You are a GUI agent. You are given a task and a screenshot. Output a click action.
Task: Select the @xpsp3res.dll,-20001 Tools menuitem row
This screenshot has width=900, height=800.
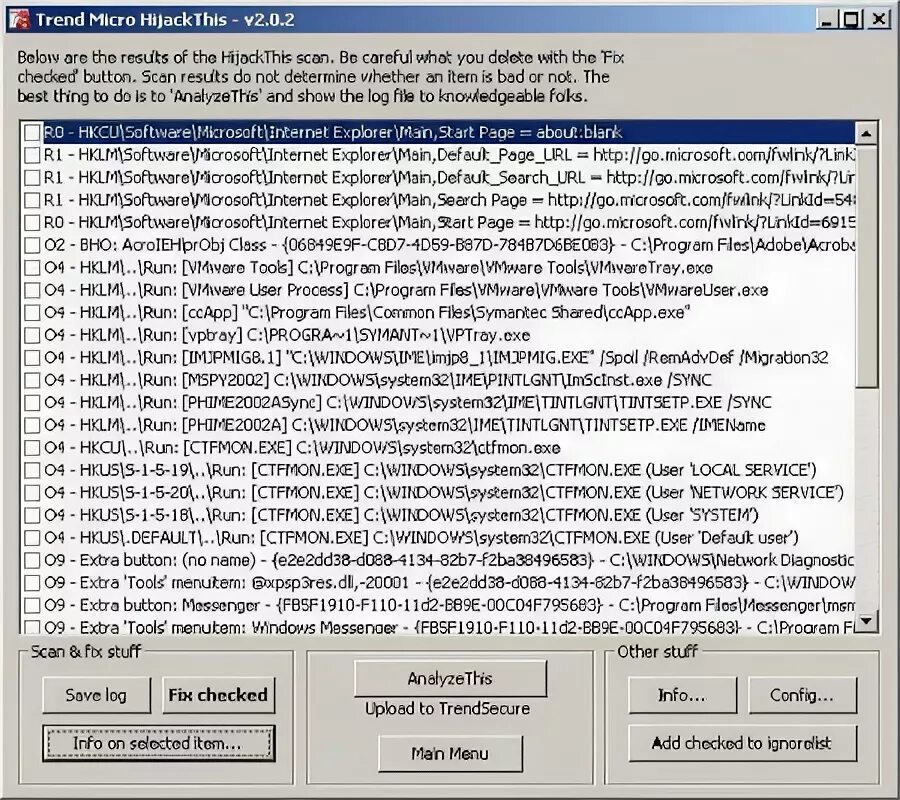pyautogui.click(x=449, y=582)
